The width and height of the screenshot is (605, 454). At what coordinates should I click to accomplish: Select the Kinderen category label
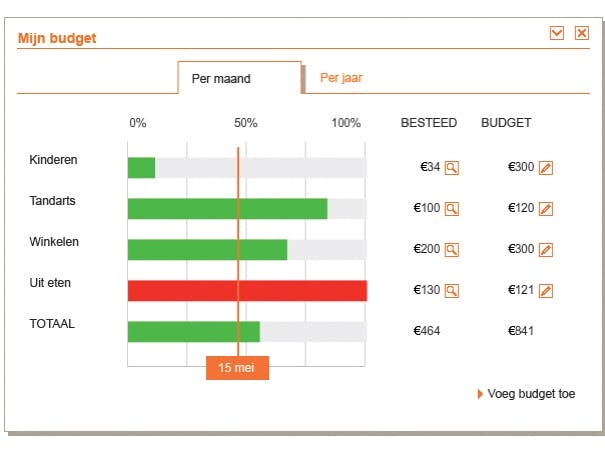[x=53, y=160]
